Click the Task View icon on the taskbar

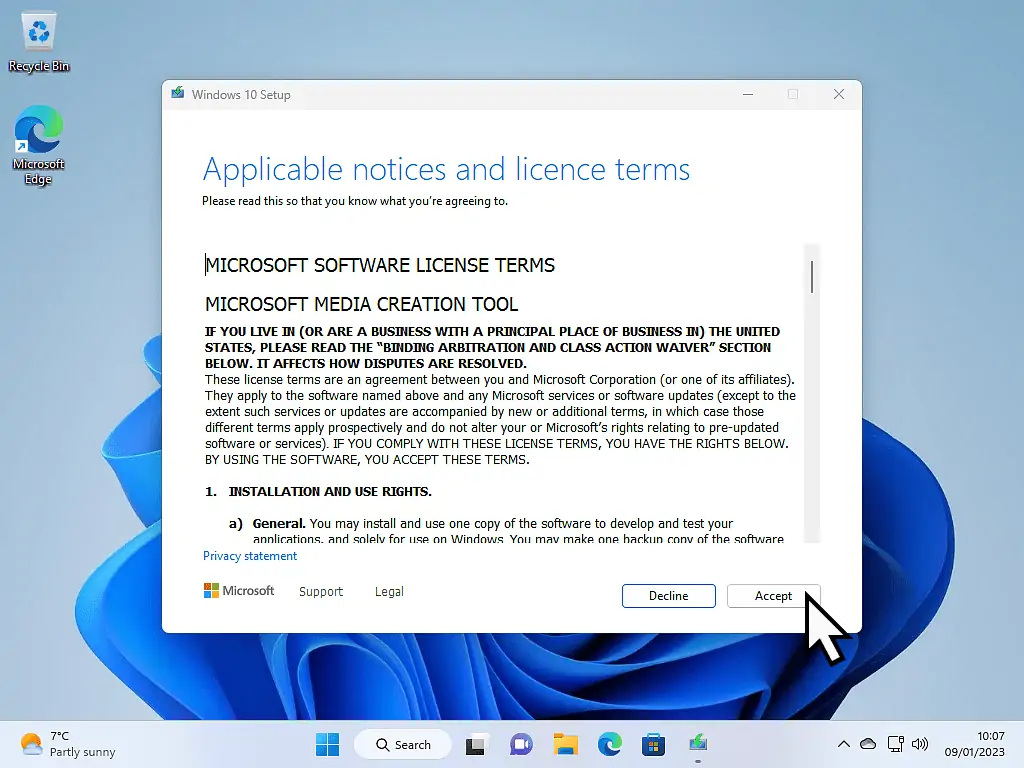476,744
